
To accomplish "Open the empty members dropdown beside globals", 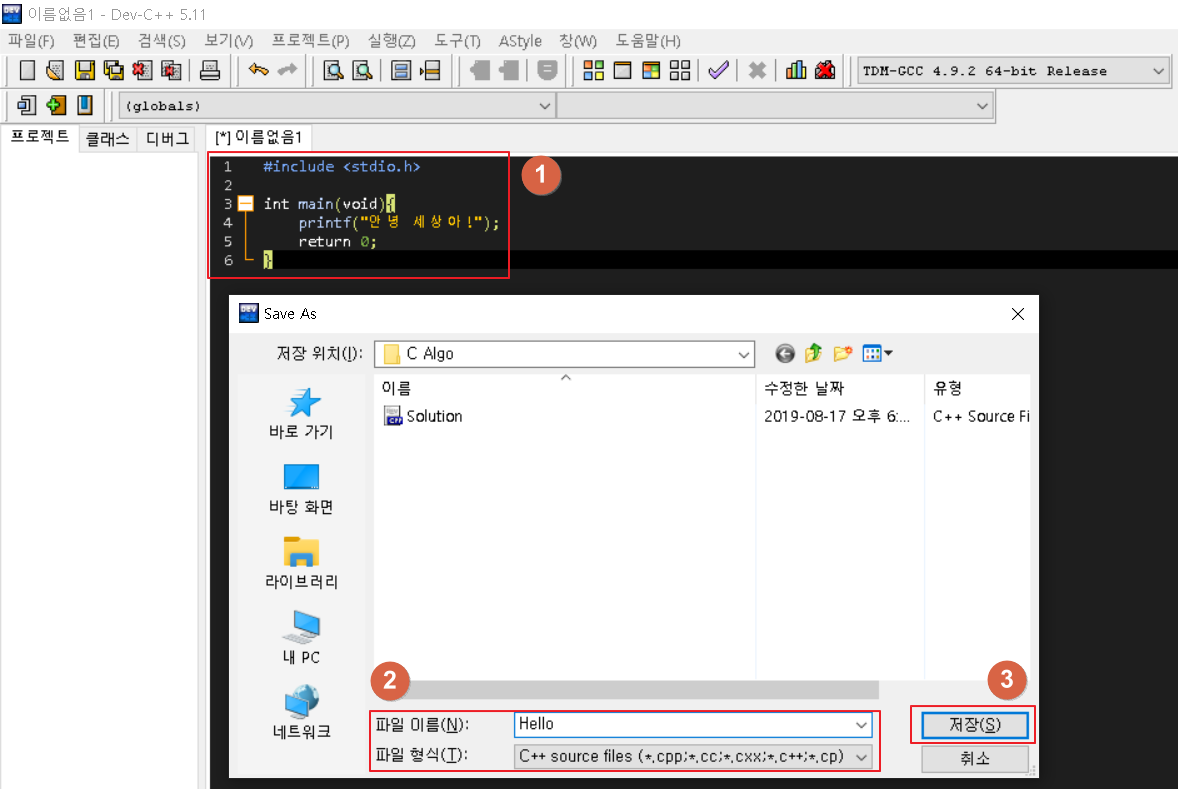I will 981,106.
